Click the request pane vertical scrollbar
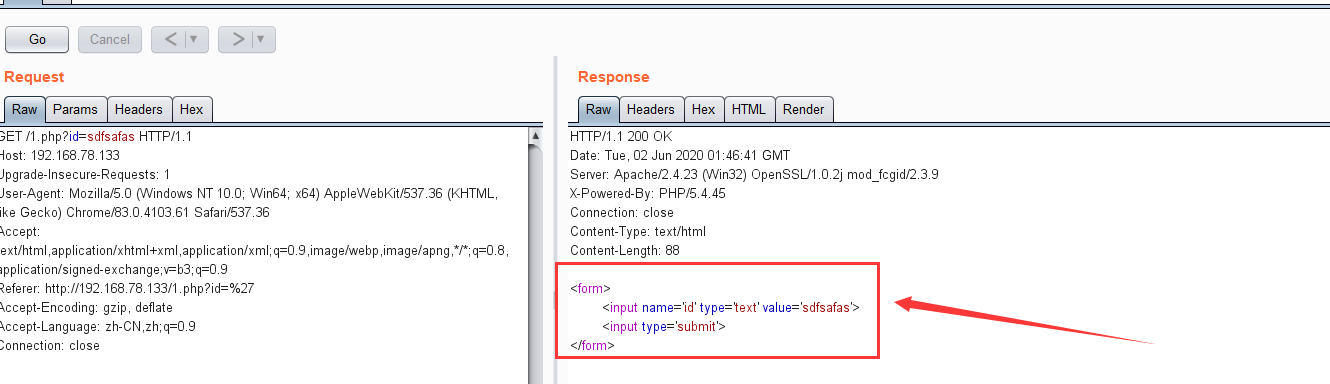 536,255
